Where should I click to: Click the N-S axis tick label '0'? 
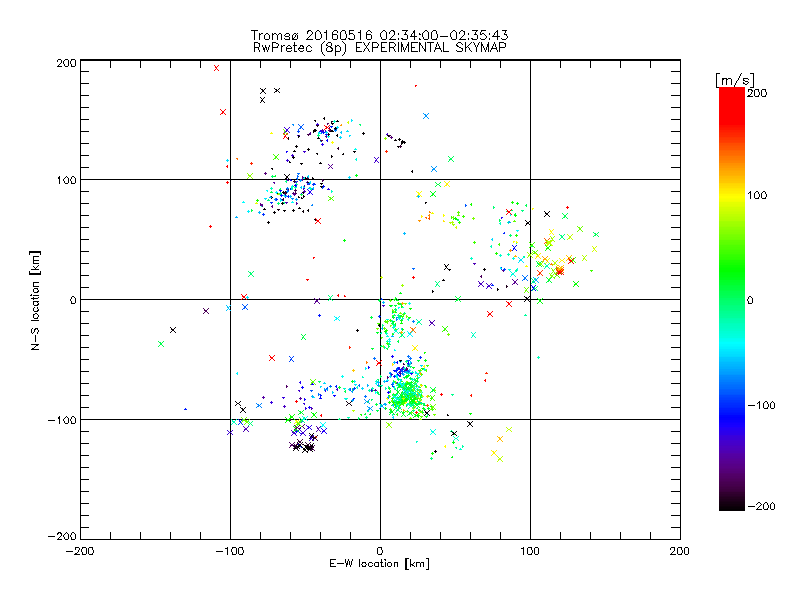pos(73,300)
